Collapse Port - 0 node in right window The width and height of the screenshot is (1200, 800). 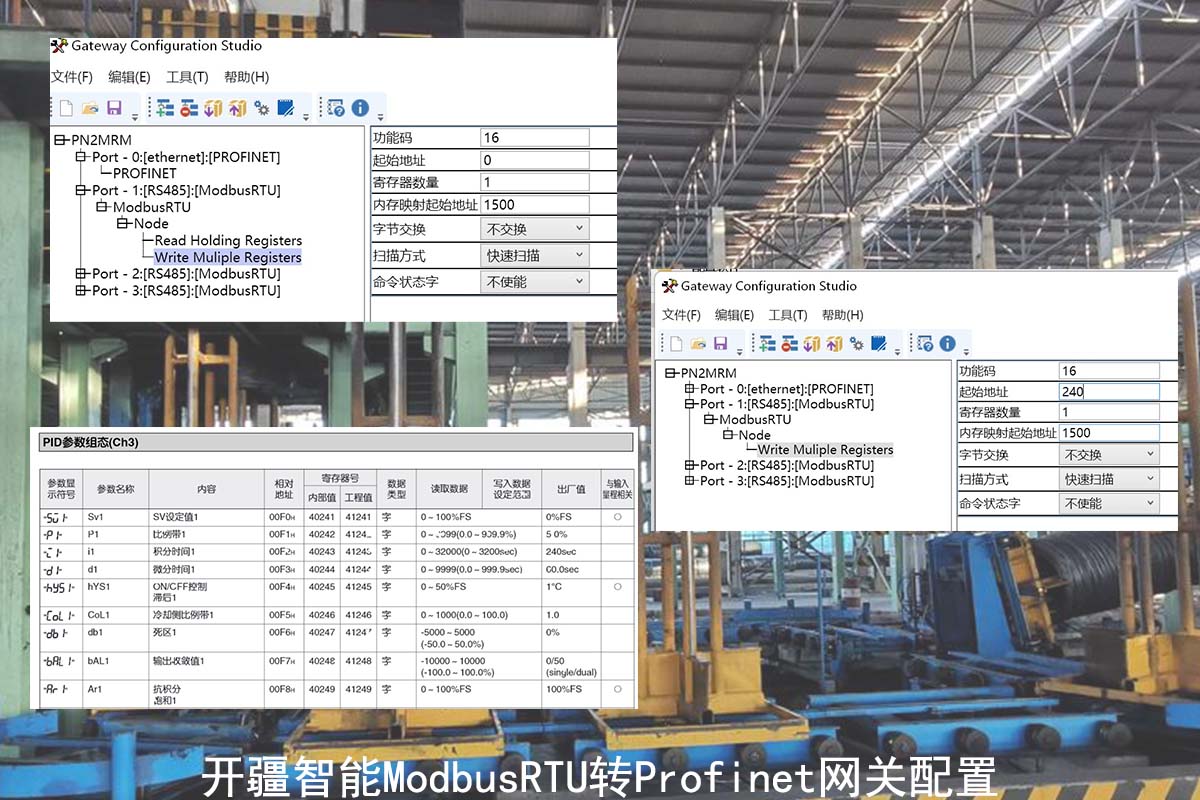(x=690, y=389)
